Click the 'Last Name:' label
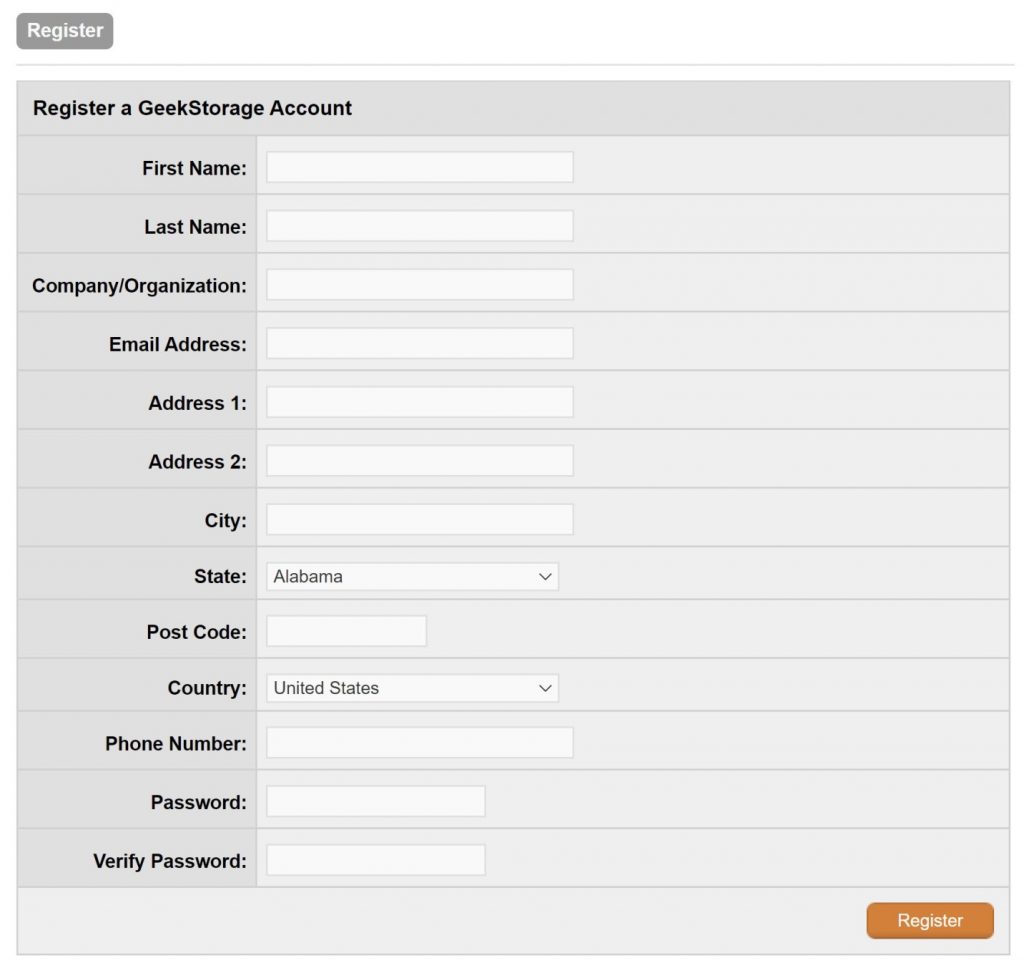Image resolution: width=1024 pixels, height=963 pixels. coord(195,227)
